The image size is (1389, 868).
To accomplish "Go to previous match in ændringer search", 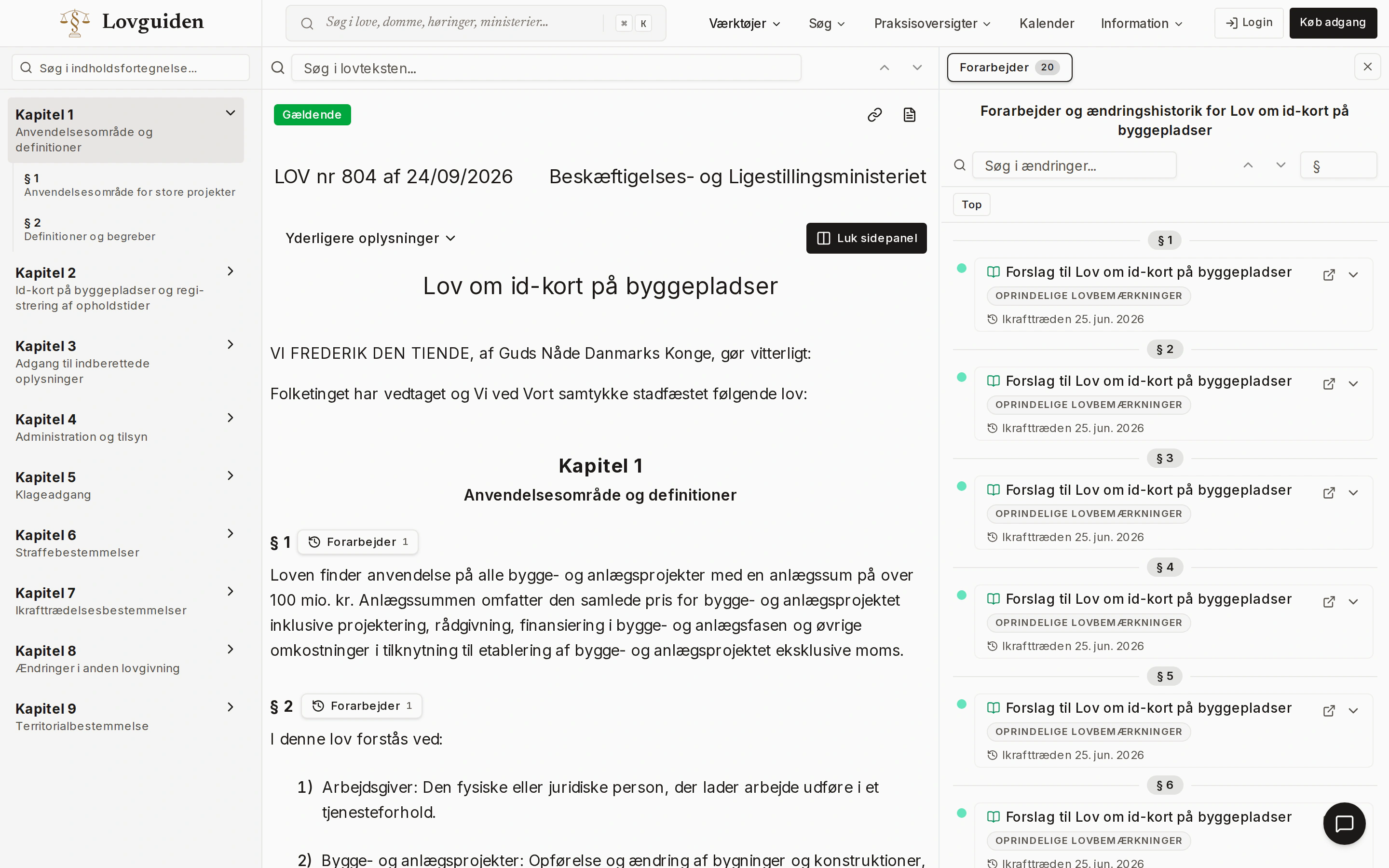I will [1248, 165].
